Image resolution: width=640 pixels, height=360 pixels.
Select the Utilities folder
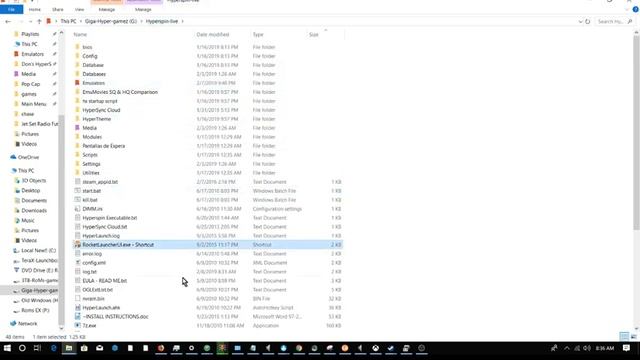click(x=91, y=173)
